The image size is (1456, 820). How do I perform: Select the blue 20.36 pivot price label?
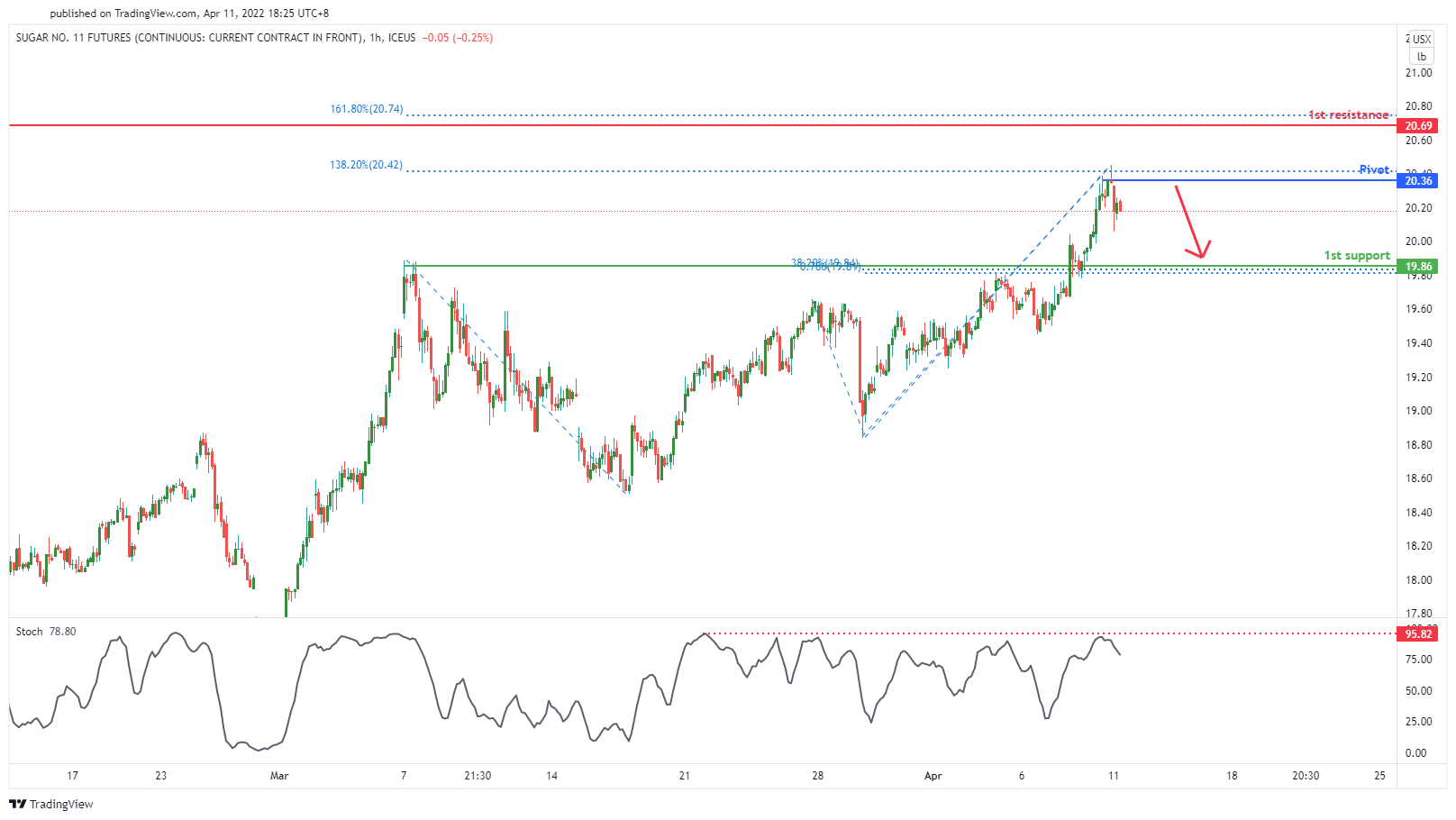click(x=1418, y=181)
